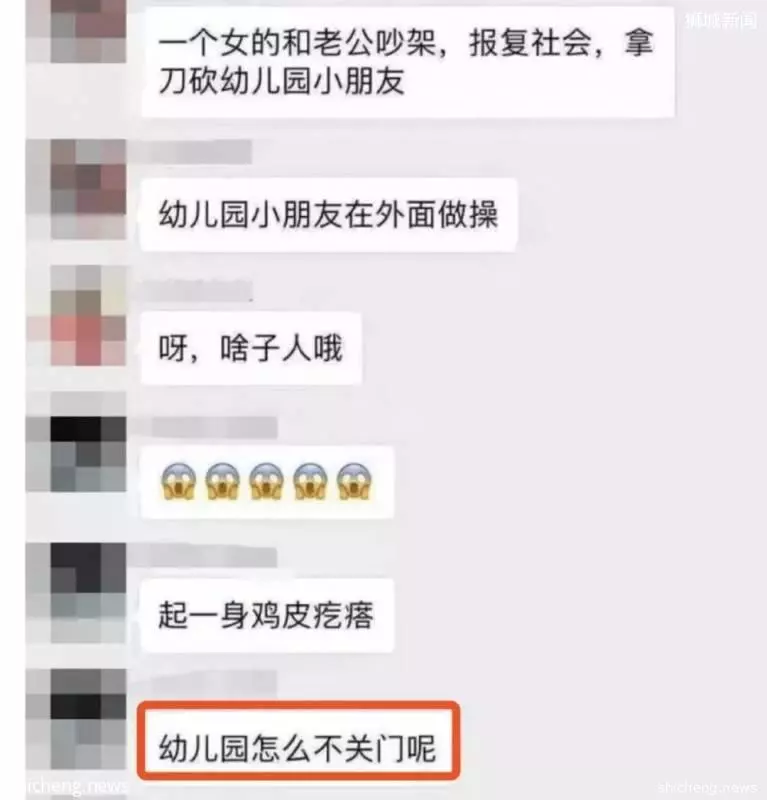The width and height of the screenshot is (767, 800).
Task: Tap the 幼儿园小朋友在外面做操 message bubble
Action: coord(329,215)
